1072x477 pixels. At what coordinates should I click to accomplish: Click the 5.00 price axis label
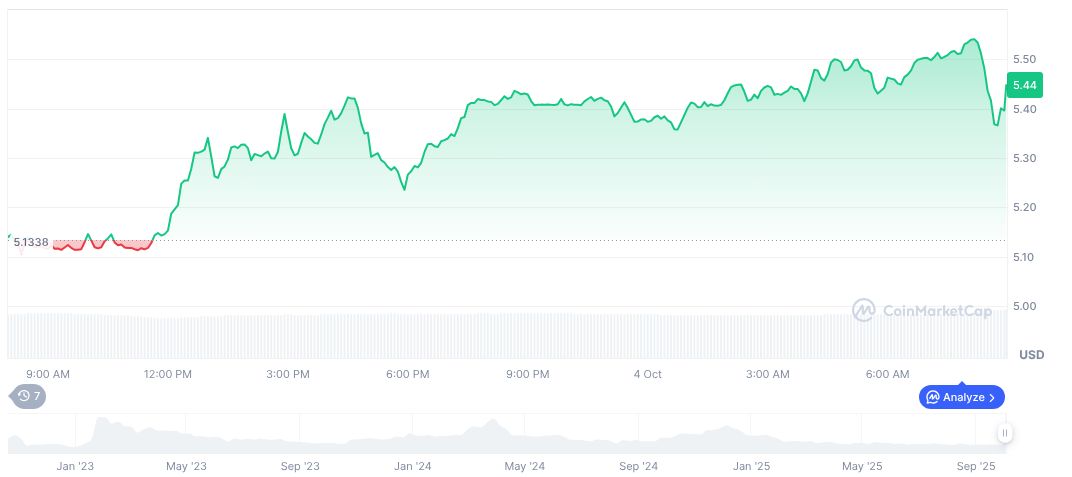[x=1025, y=306]
